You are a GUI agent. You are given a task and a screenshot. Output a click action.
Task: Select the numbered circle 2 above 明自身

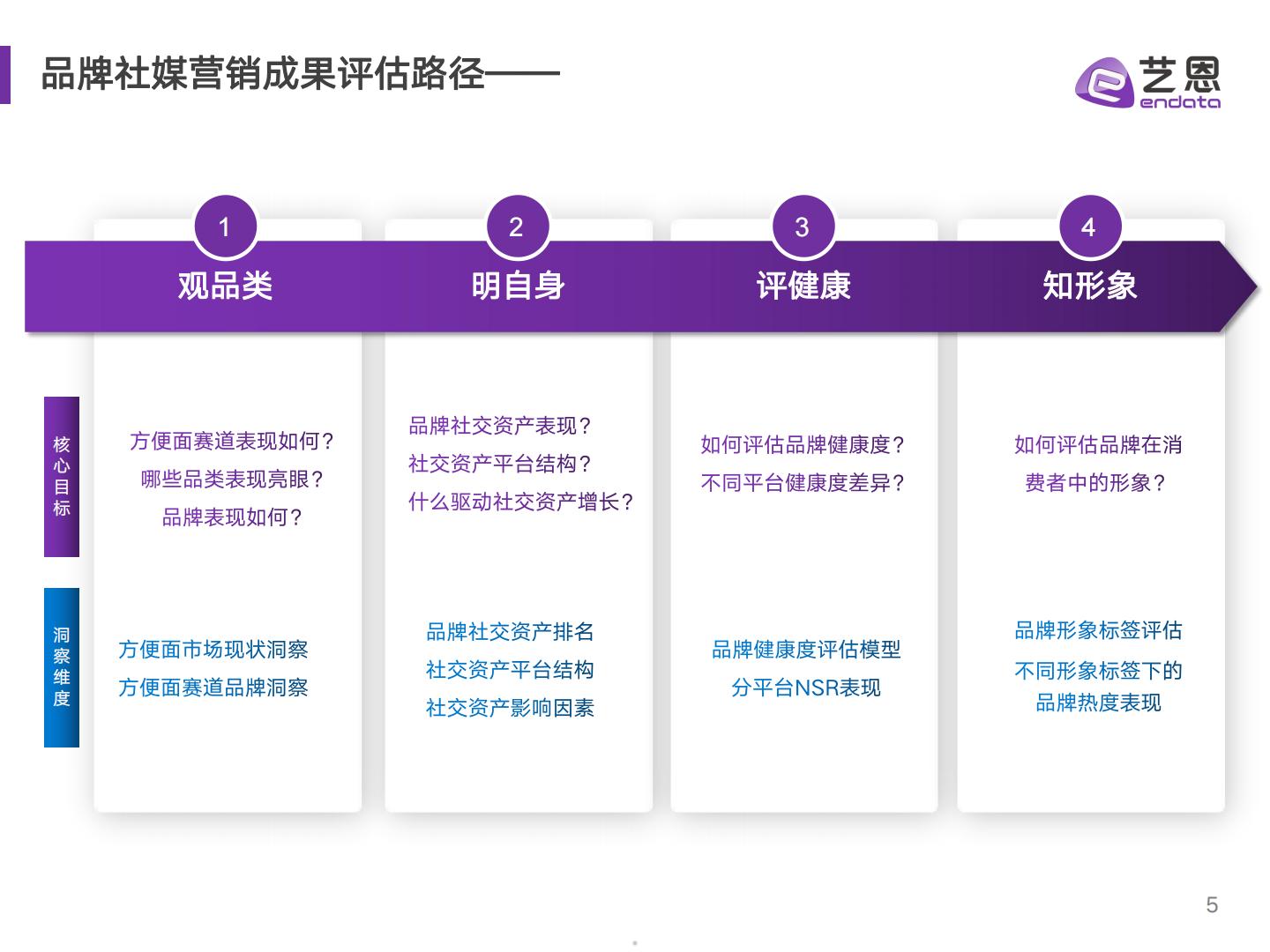[516, 227]
